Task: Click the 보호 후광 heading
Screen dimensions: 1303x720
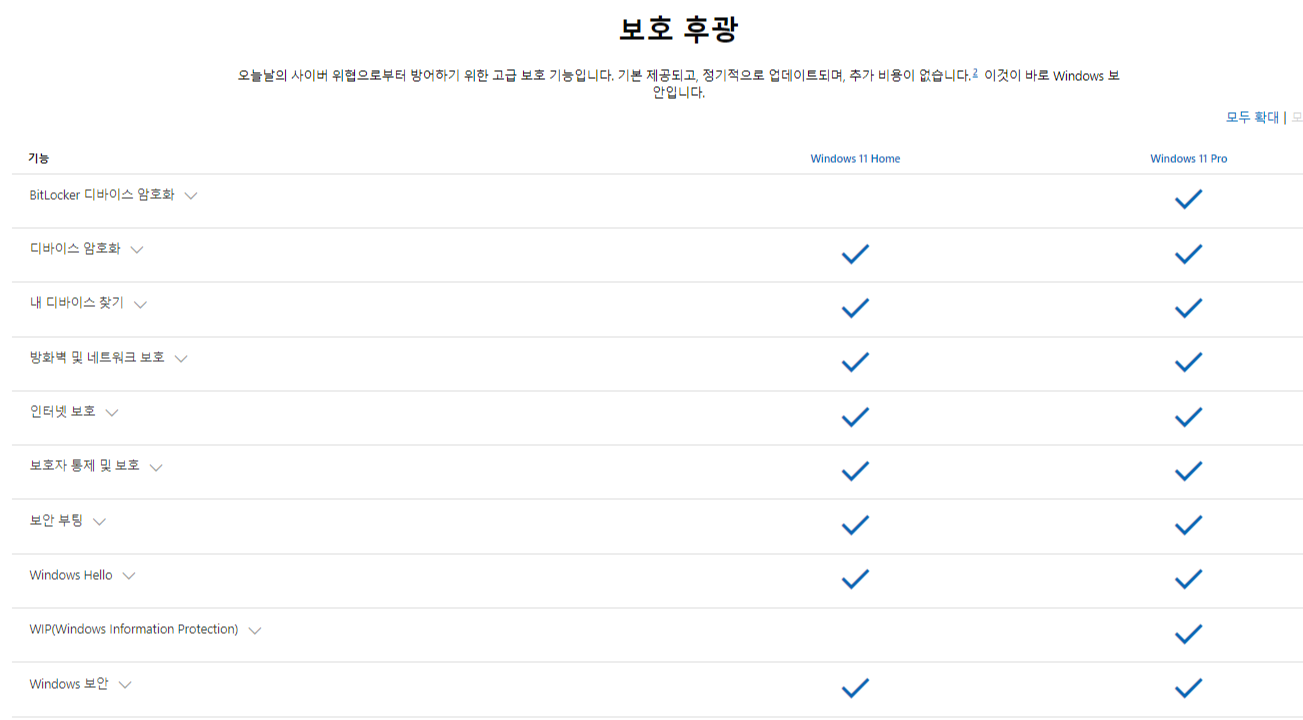Action: (678, 29)
